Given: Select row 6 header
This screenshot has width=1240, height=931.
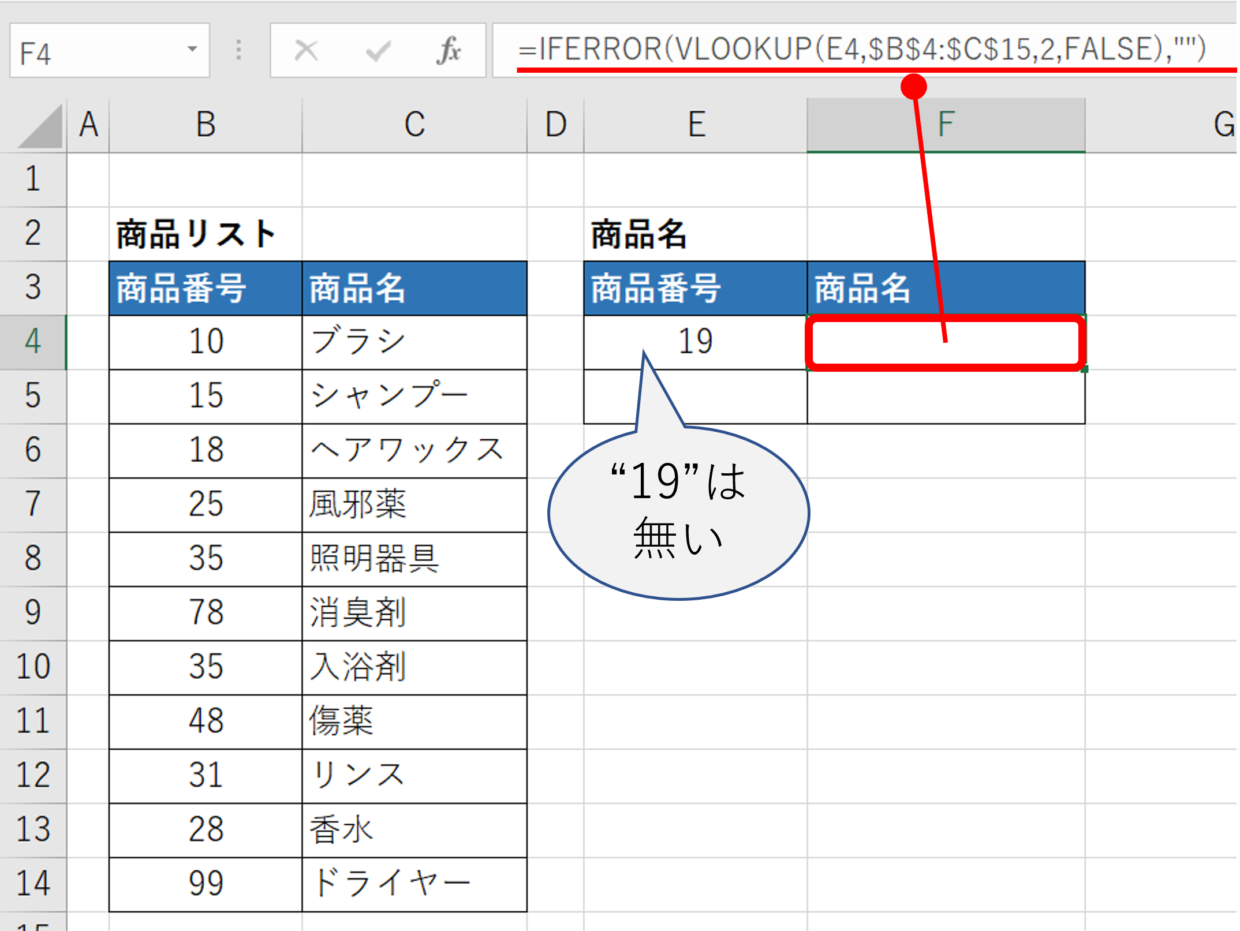Looking at the screenshot, I should tap(33, 450).
